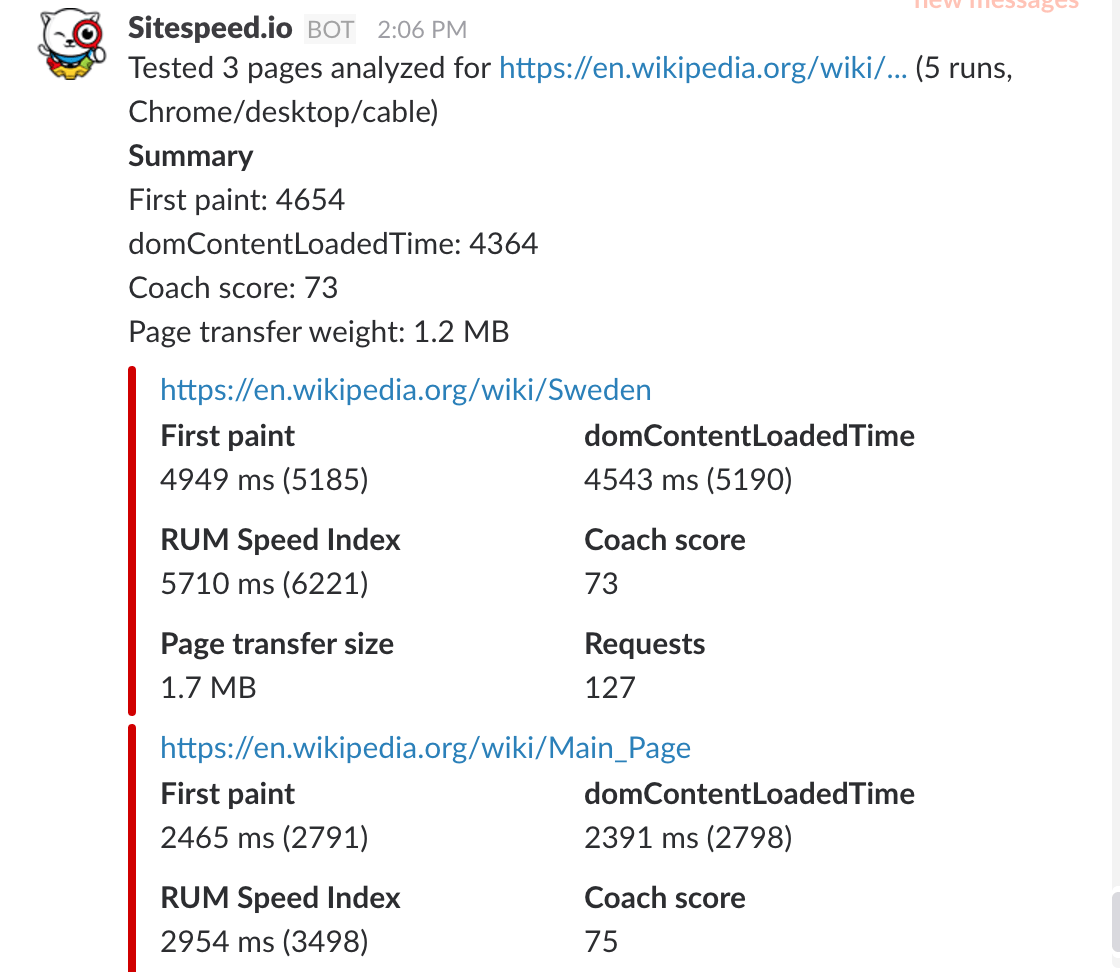Image resolution: width=1120 pixels, height=972 pixels.
Task: Click the Page transfer weight 1.2 MB line
Action: click(x=319, y=332)
